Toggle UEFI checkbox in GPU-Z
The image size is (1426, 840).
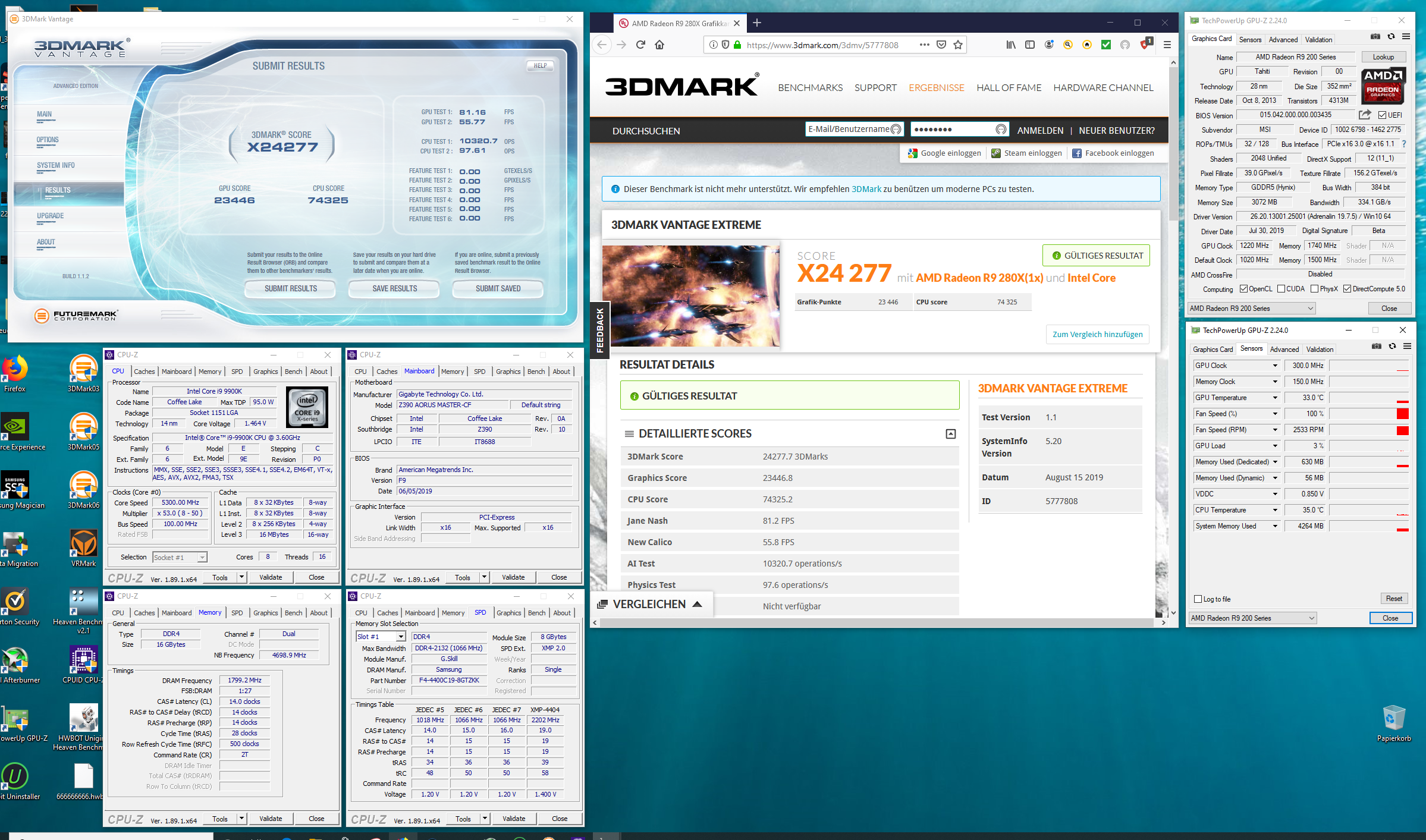point(1382,115)
